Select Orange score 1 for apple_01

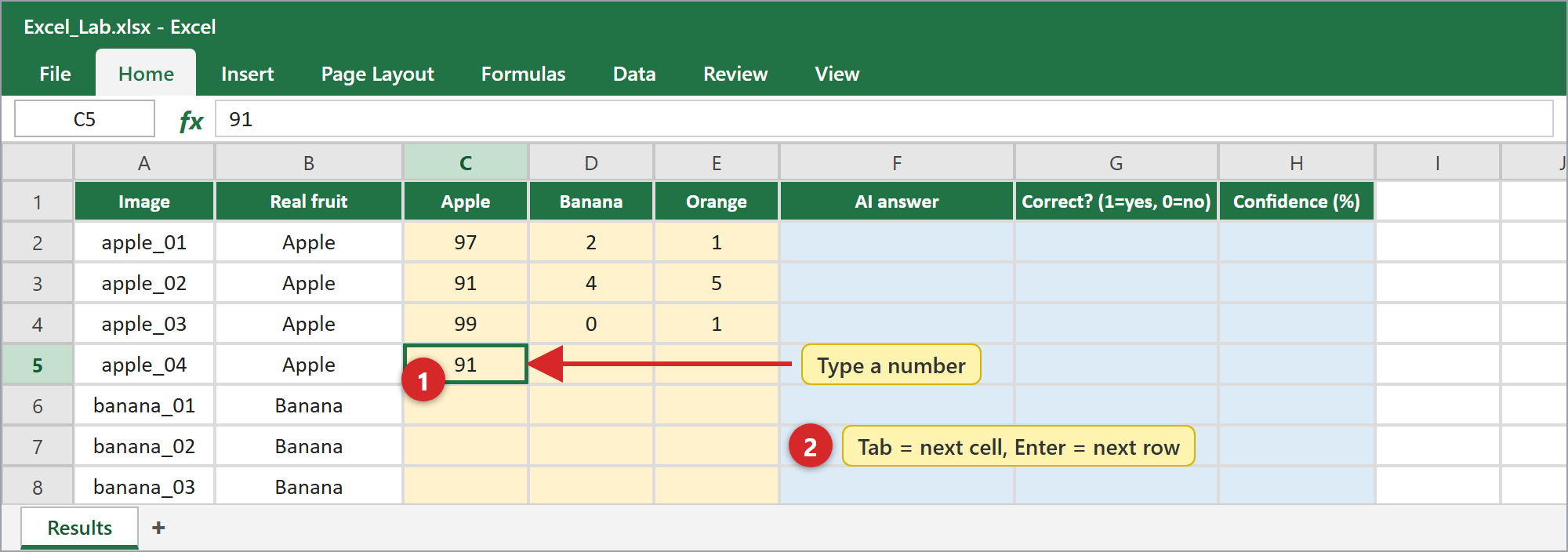coord(717,242)
